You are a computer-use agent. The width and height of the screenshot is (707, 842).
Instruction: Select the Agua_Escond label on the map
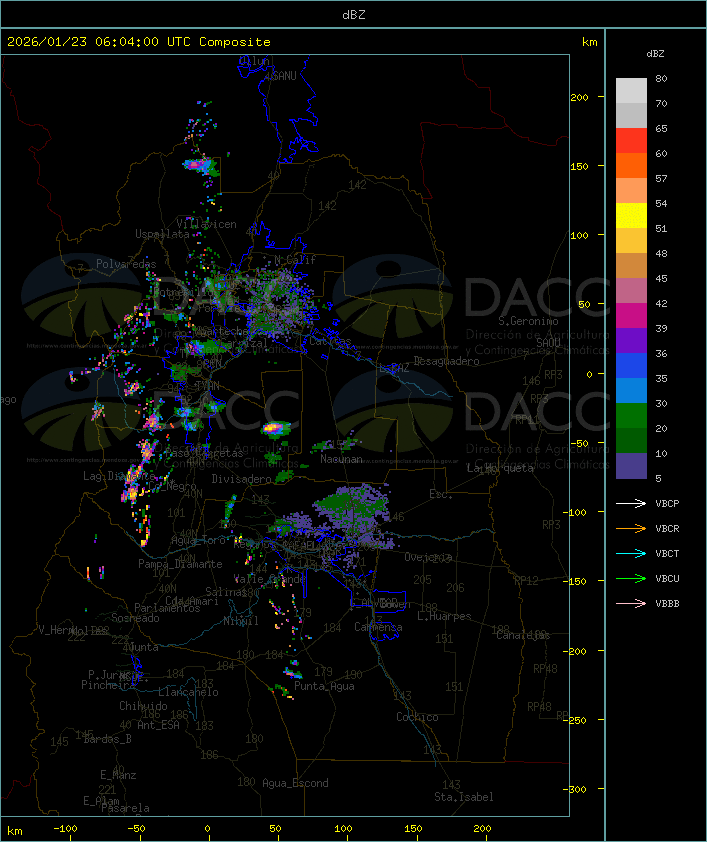point(295,783)
